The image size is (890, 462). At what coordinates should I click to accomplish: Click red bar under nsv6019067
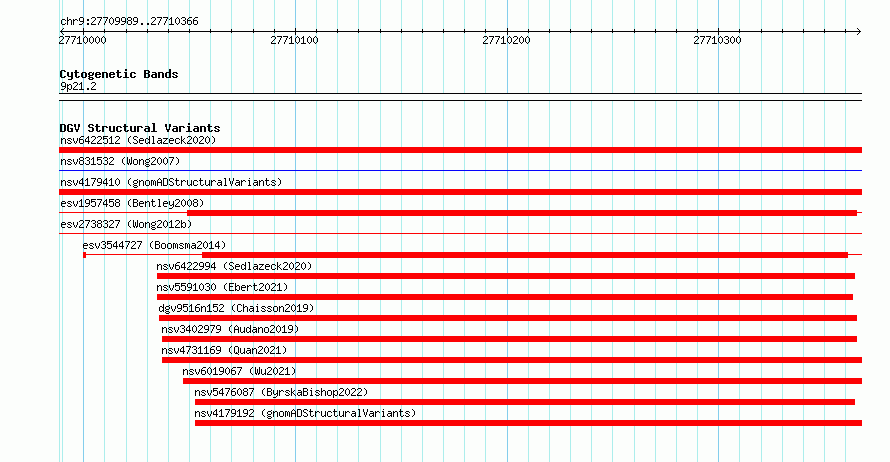tap(522, 381)
